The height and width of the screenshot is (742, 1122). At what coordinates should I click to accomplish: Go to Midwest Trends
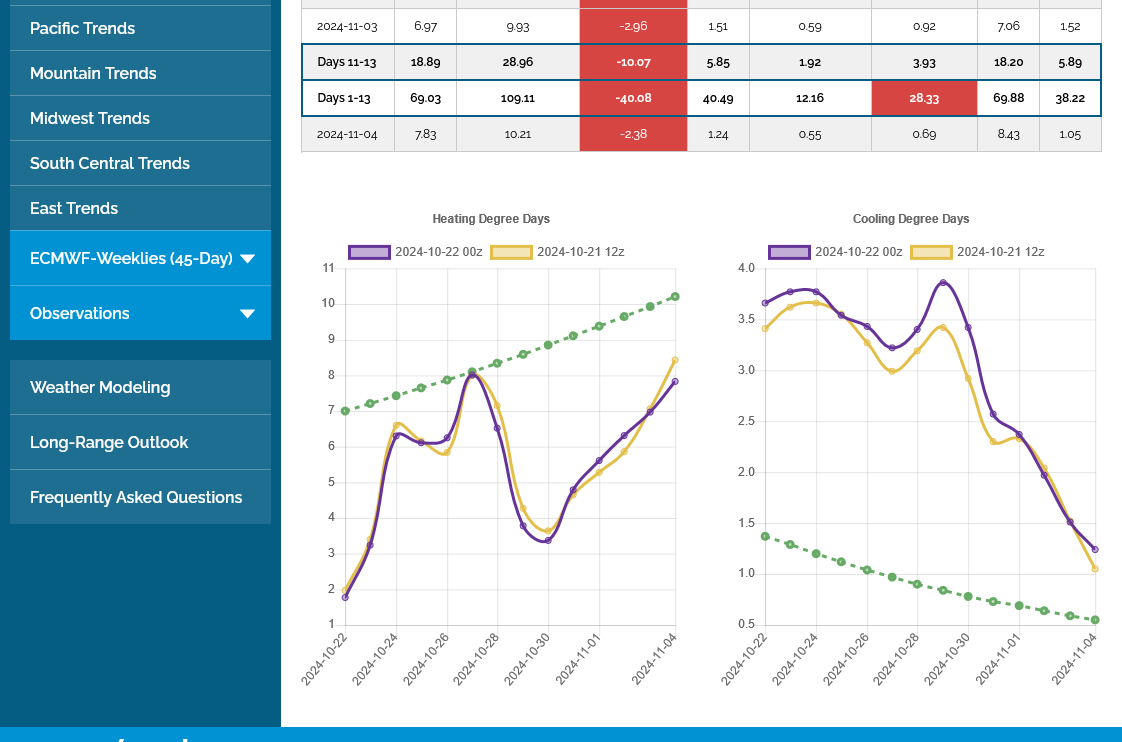[x=90, y=118]
